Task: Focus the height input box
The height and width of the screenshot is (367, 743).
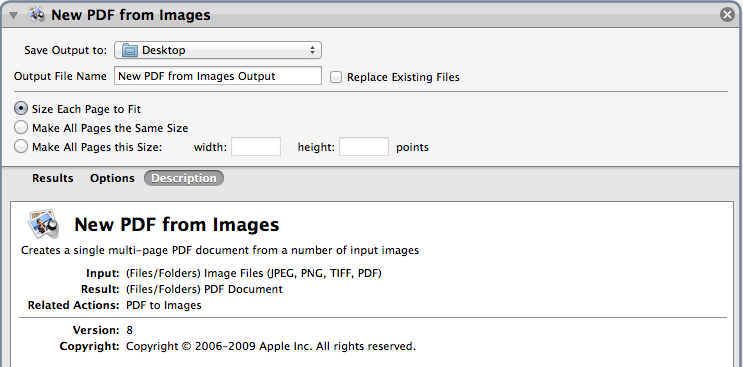Action: tap(364, 147)
